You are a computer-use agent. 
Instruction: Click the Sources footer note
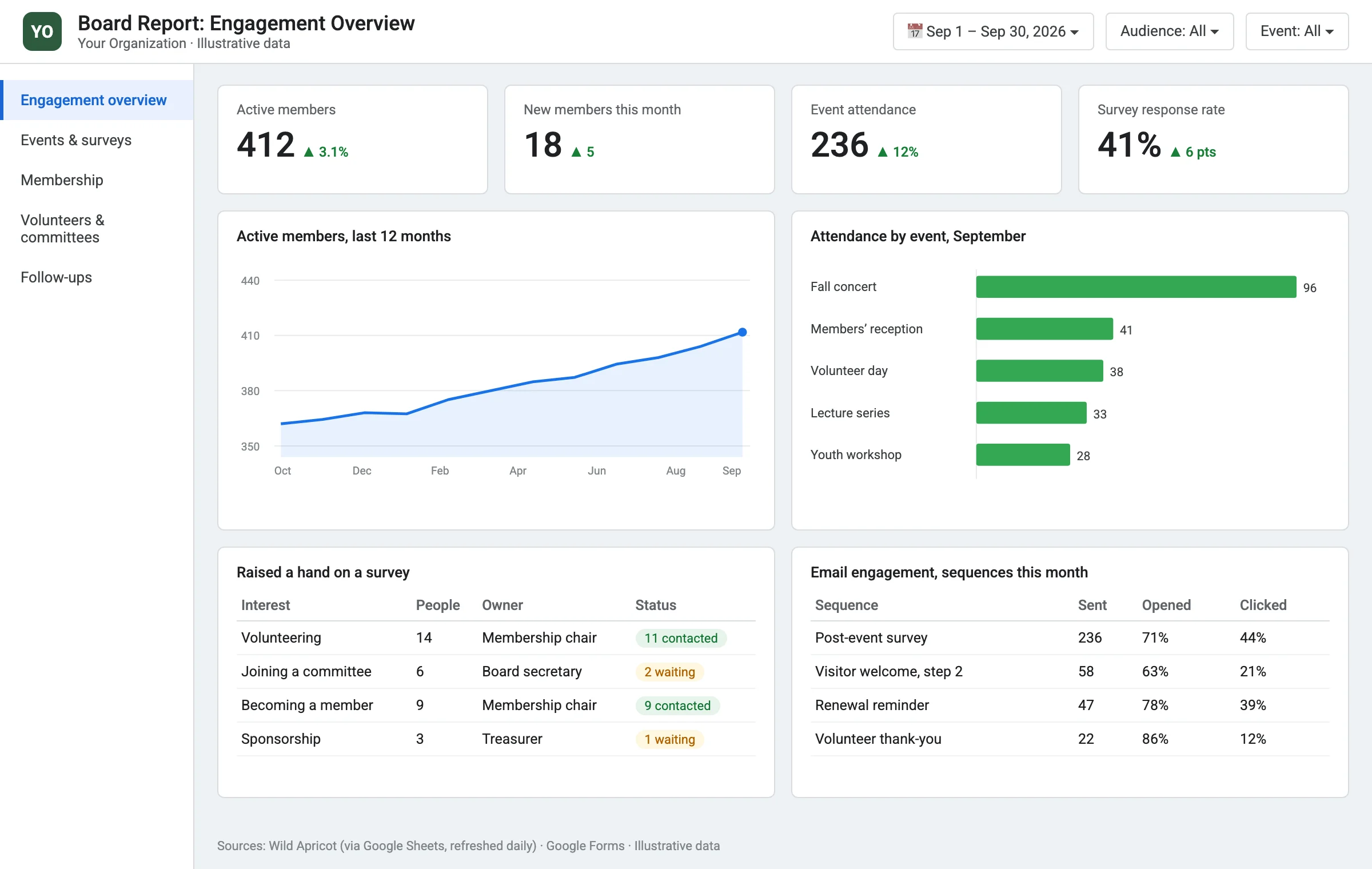[468, 846]
